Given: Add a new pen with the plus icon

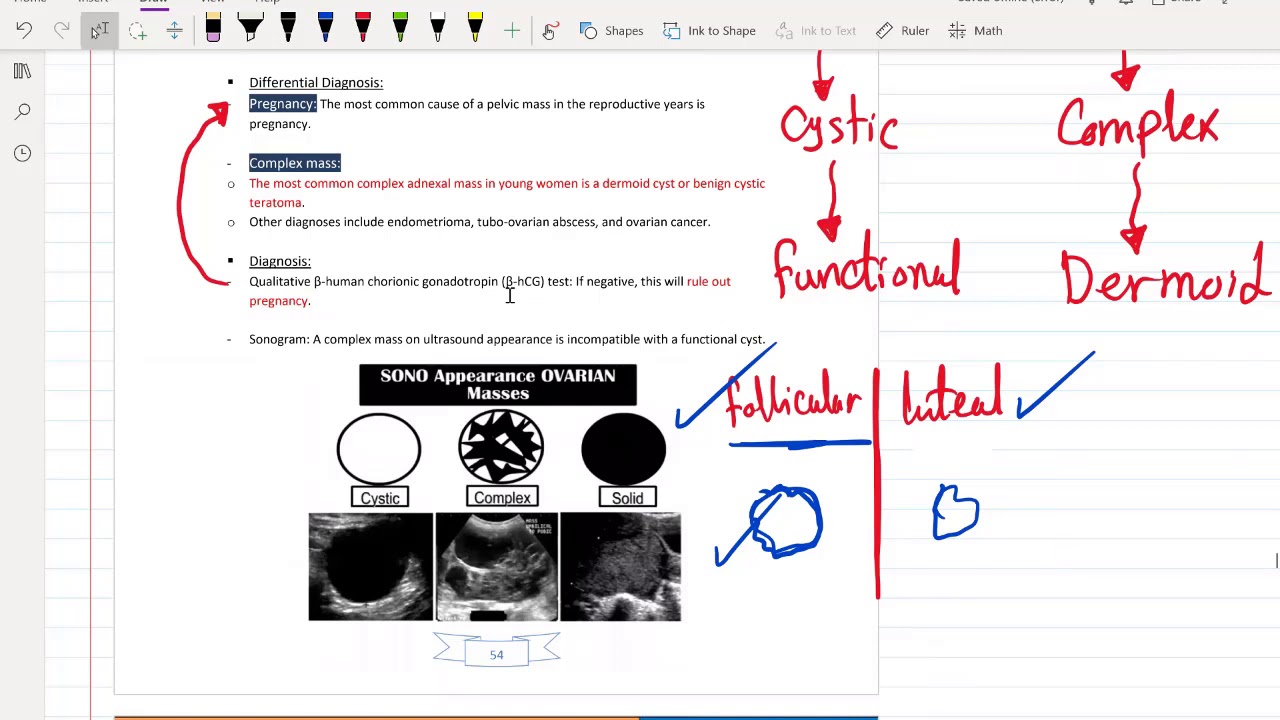Looking at the screenshot, I should pyautogui.click(x=512, y=31).
